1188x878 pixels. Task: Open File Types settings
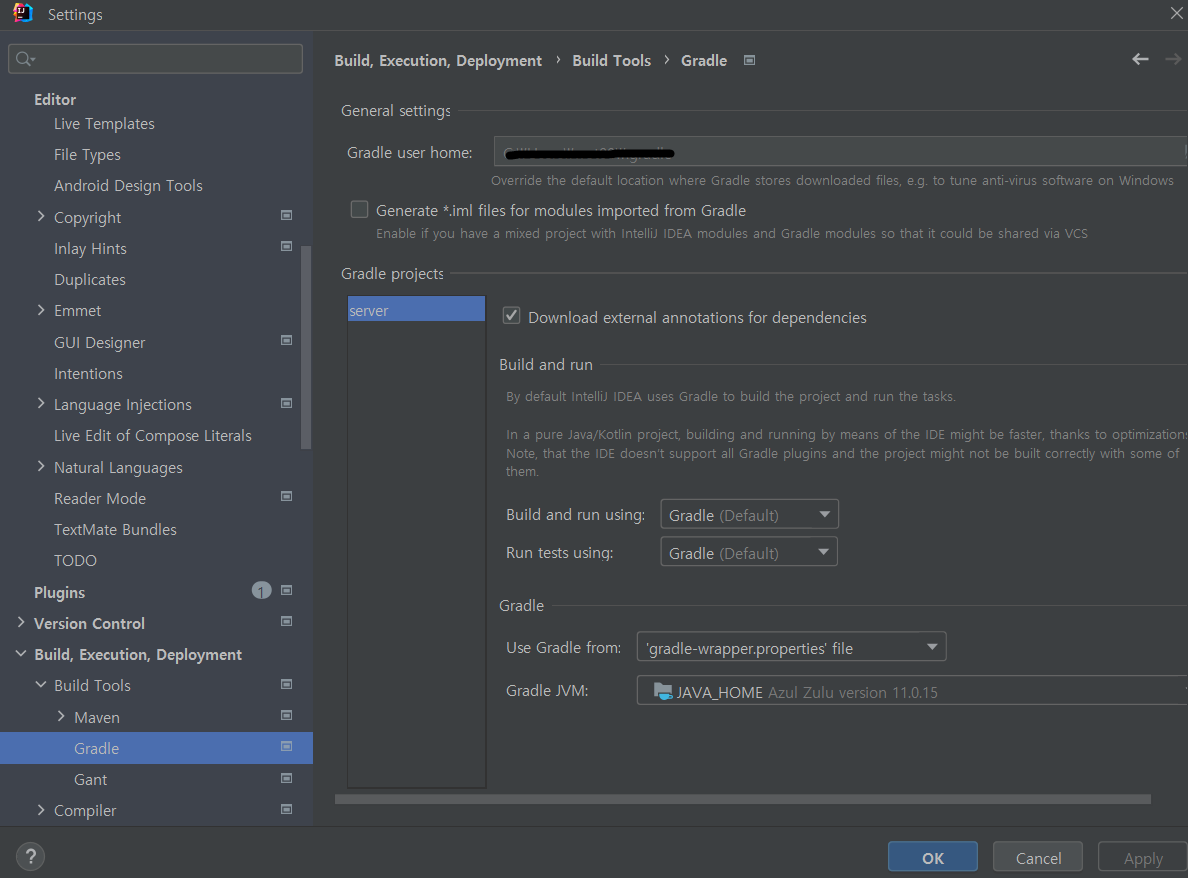point(87,155)
